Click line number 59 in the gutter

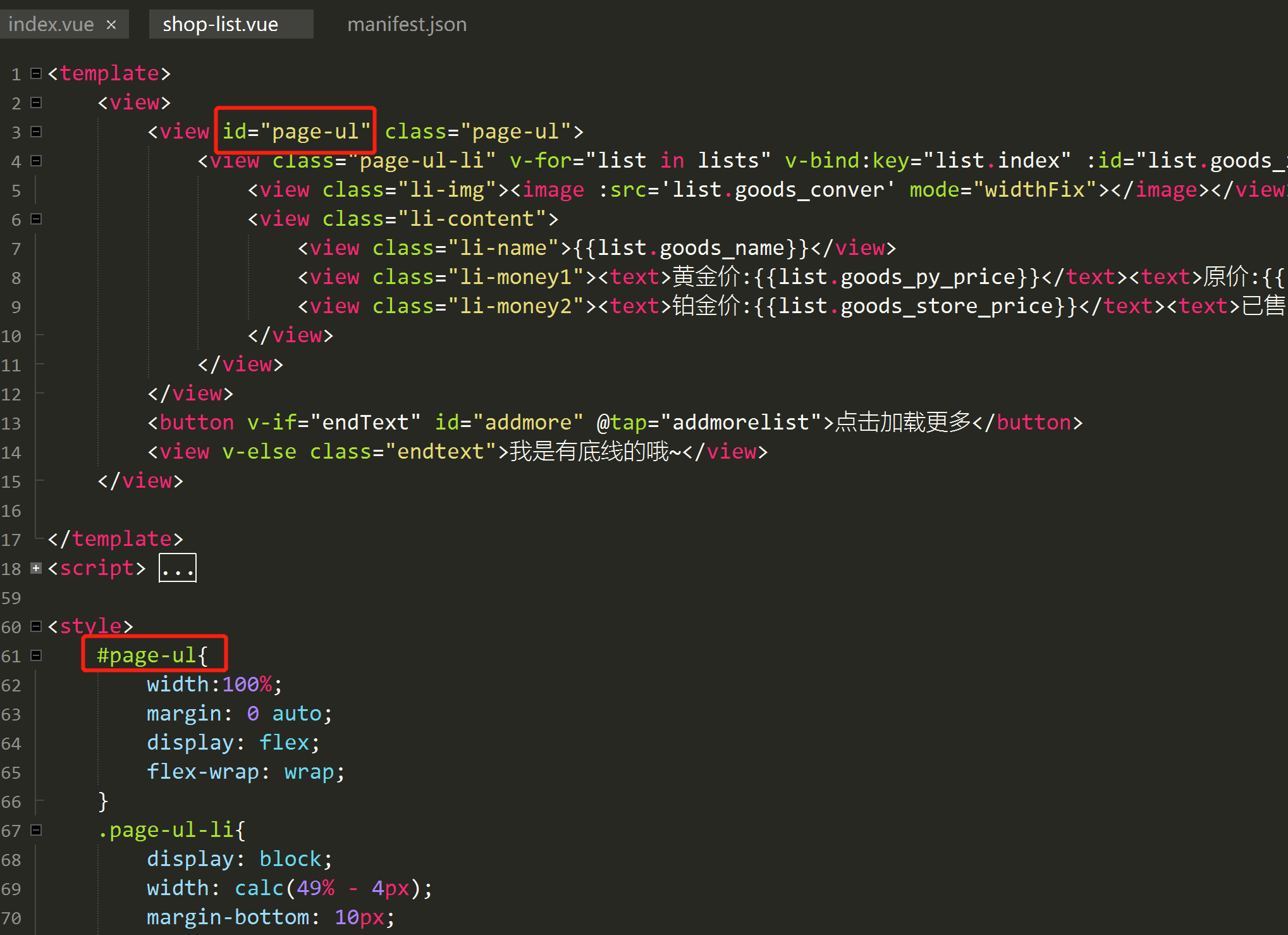click(x=11, y=598)
